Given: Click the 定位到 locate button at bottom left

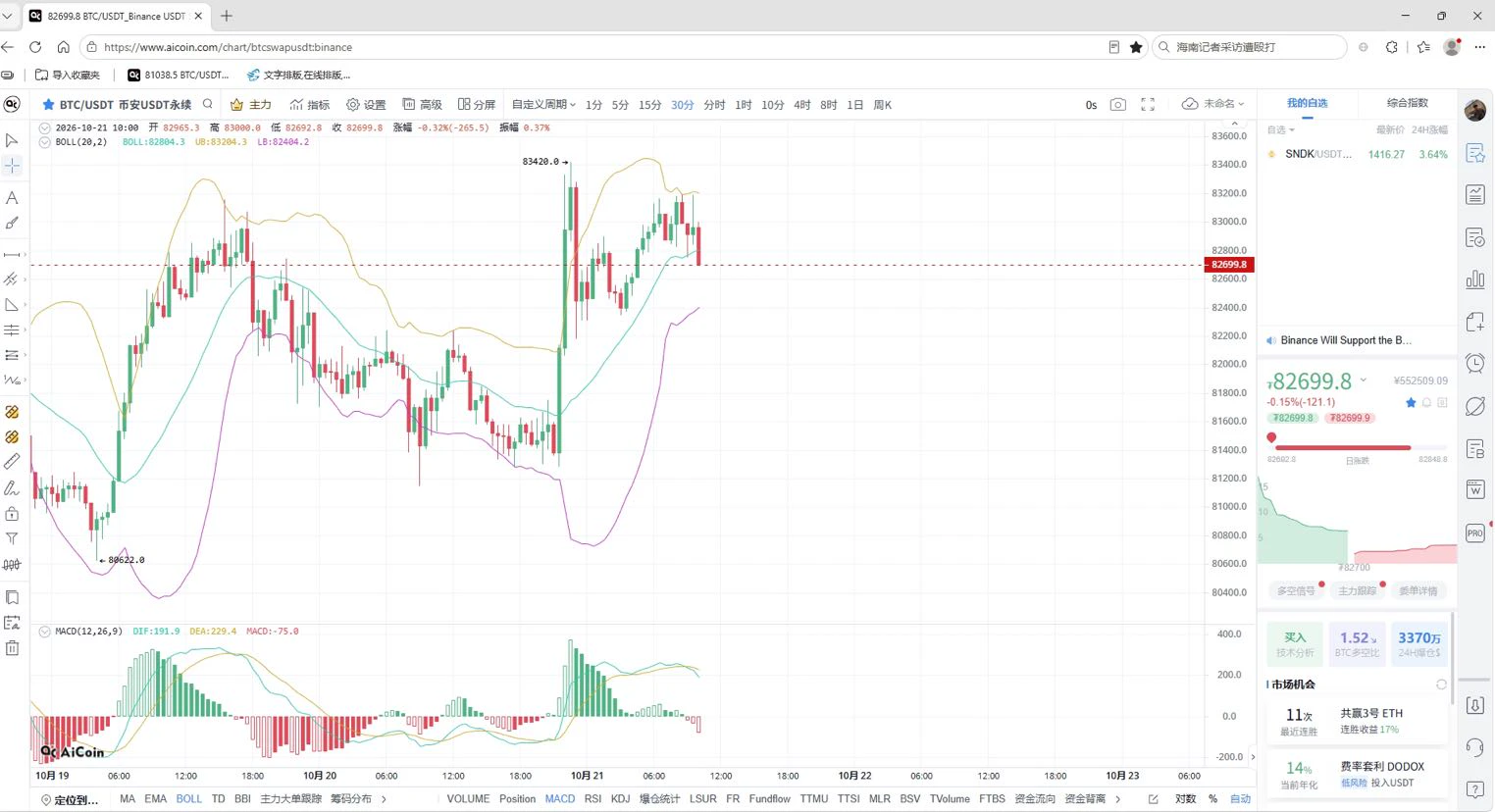Looking at the screenshot, I should coord(69,800).
